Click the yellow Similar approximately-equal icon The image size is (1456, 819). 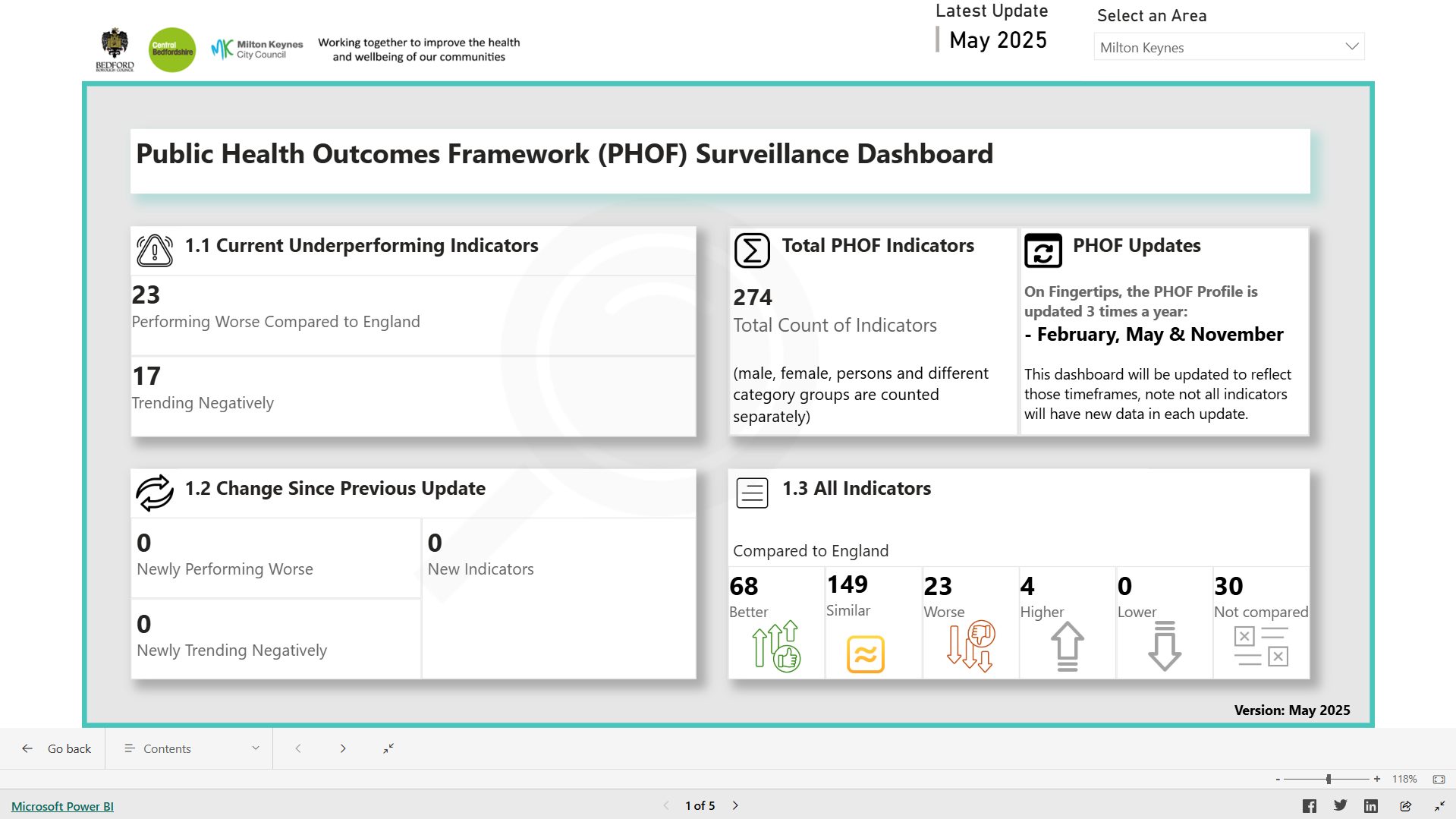[866, 654]
